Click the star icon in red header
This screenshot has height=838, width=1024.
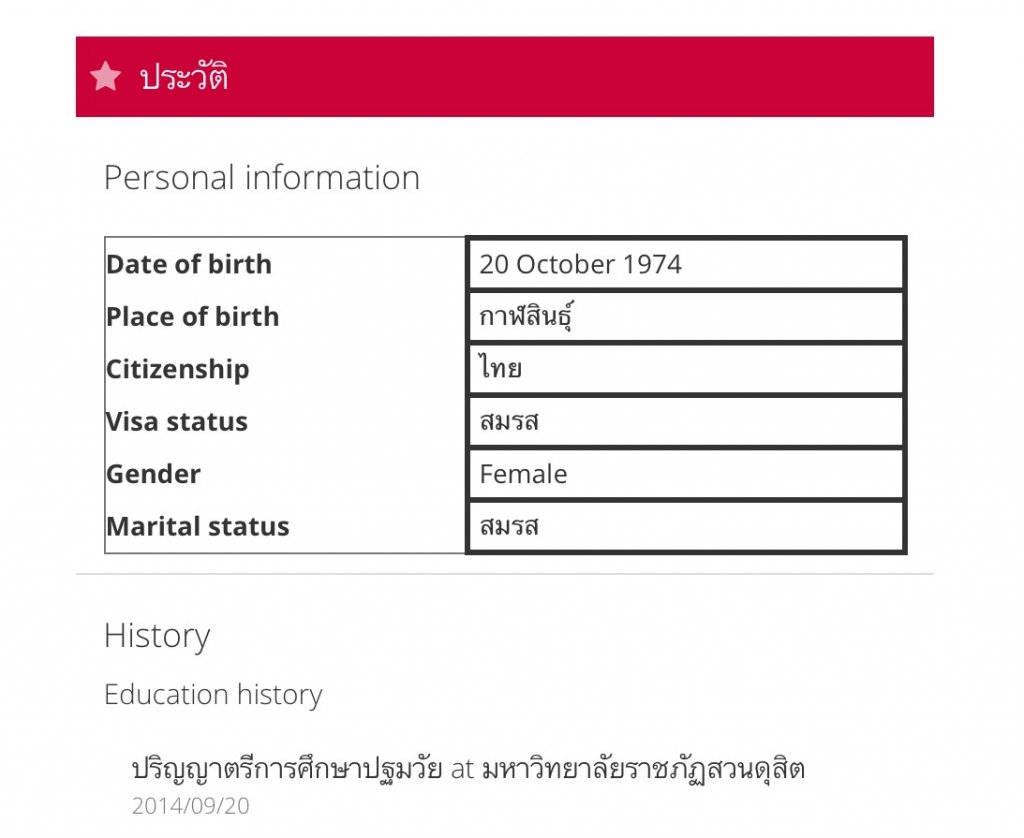[x=105, y=77]
